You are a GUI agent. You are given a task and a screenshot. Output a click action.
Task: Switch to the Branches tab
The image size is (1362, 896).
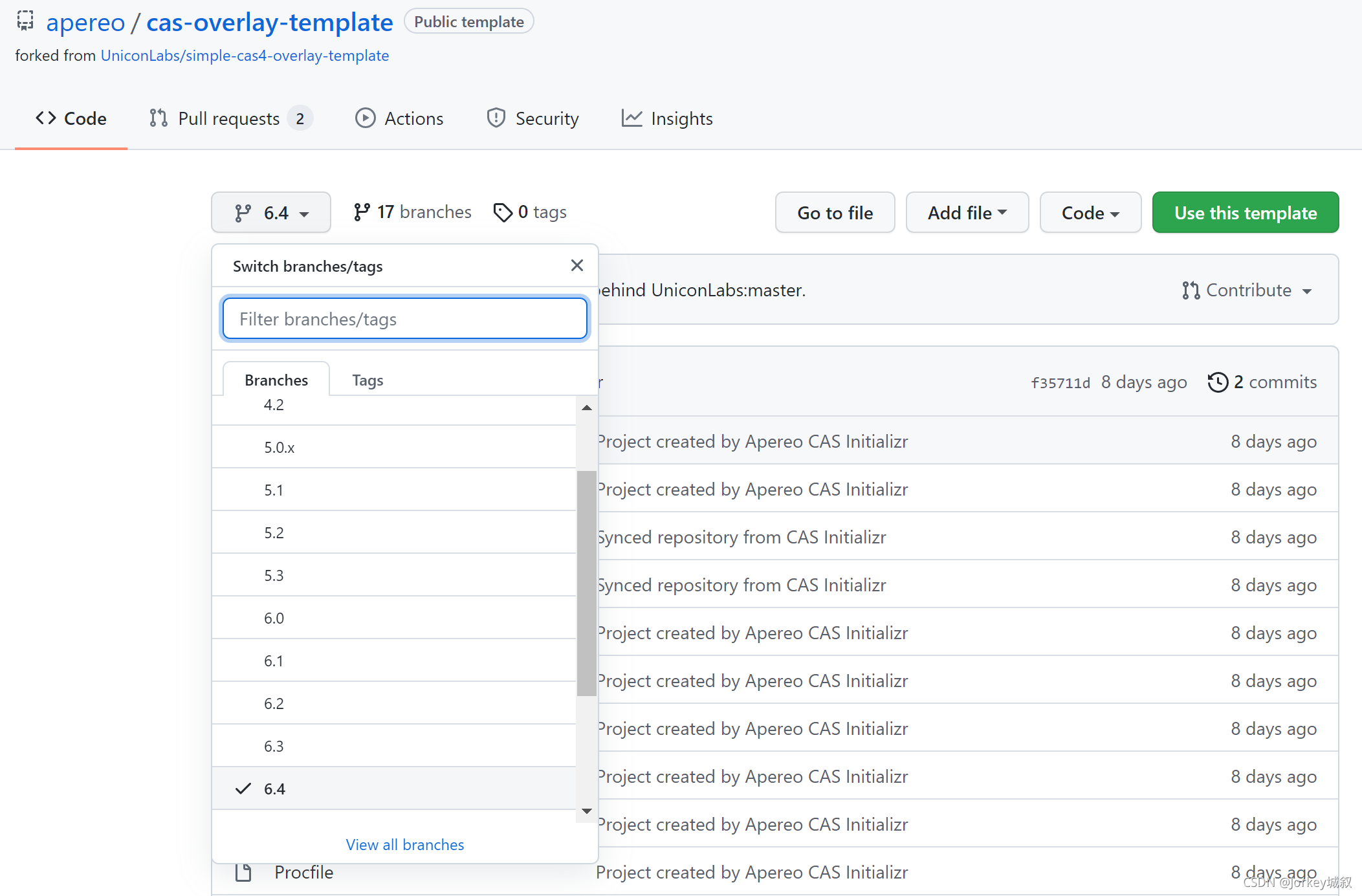click(276, 379)
